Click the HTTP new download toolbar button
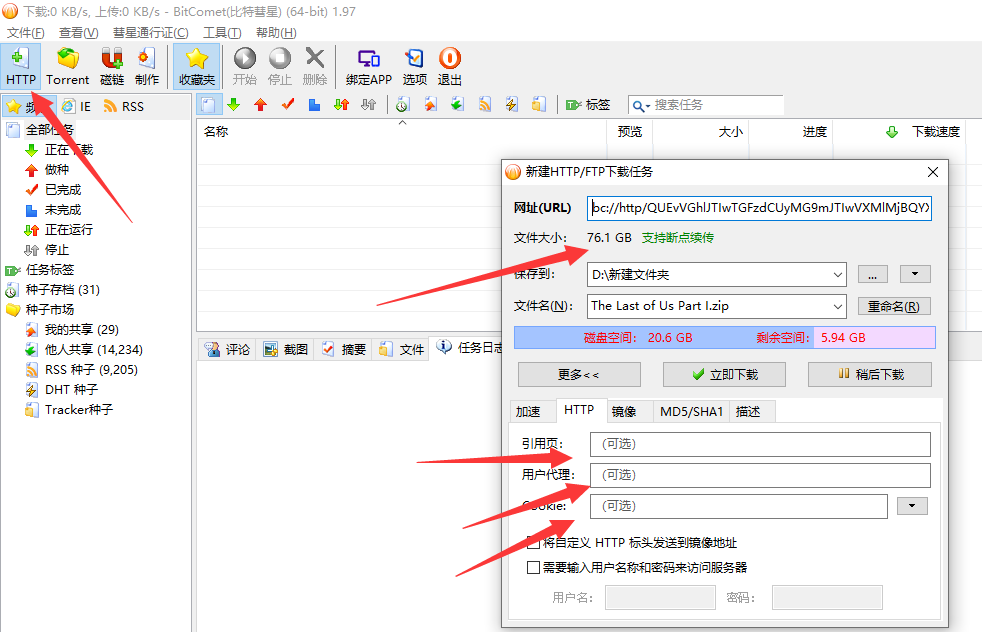This screenshot has width=982, height=632. 21,66
